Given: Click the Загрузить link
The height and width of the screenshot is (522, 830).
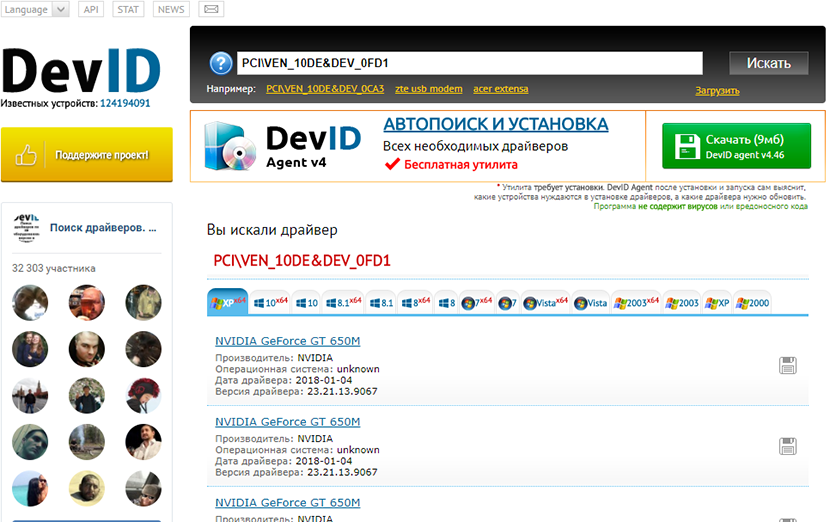Looking at the screenshot, I should point(717,91).
